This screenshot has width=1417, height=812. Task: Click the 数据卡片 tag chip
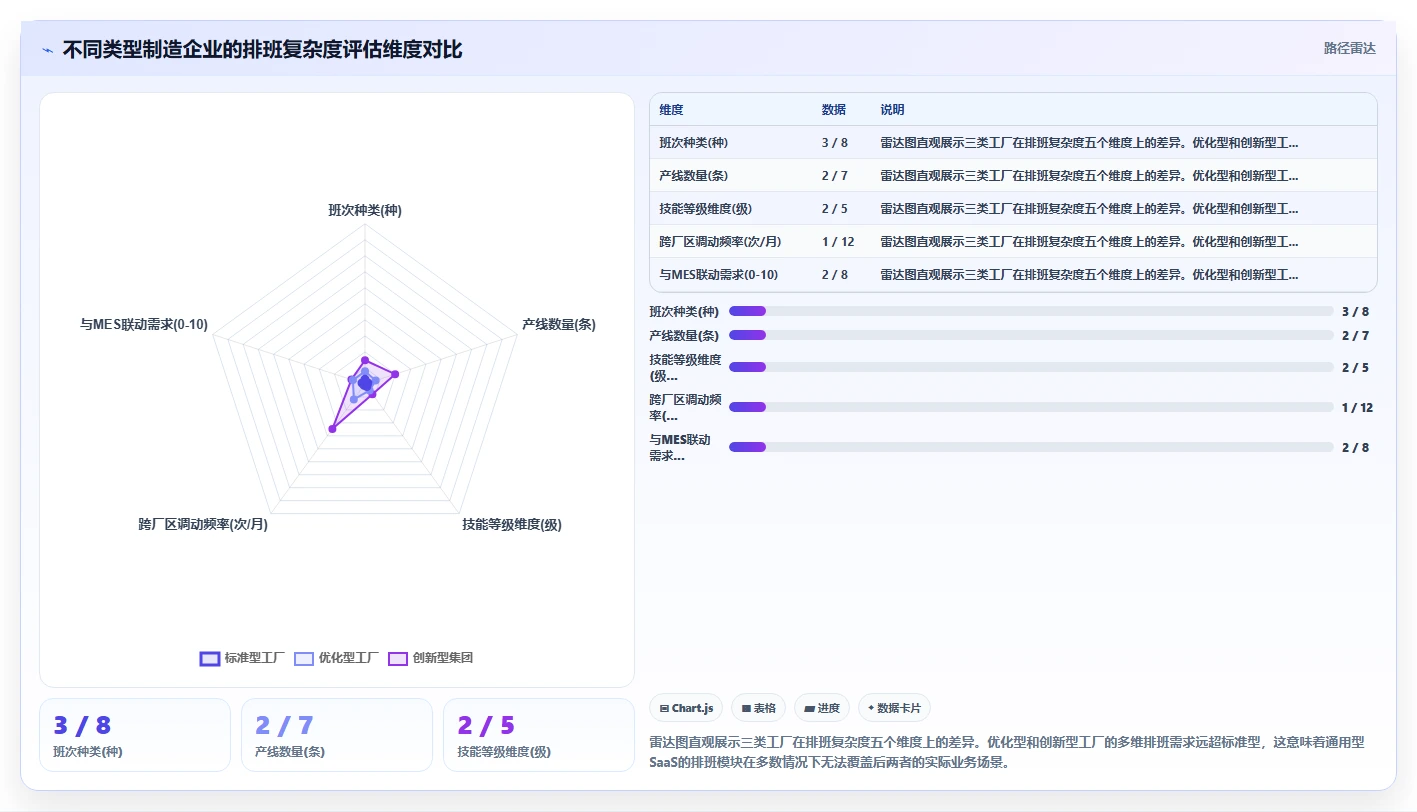(894, 708)
